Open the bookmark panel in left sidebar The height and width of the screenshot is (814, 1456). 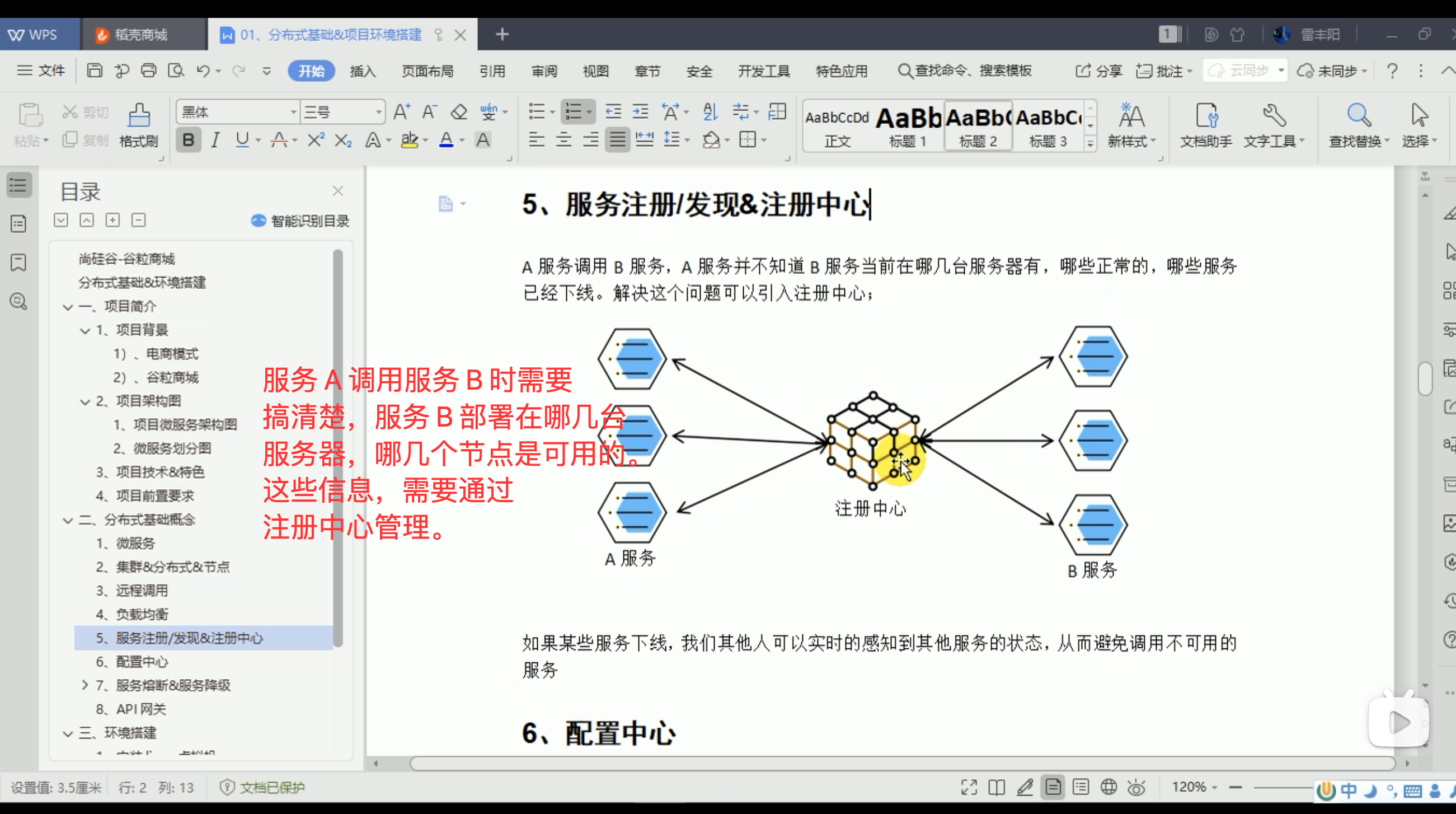(x=18, y=263)
